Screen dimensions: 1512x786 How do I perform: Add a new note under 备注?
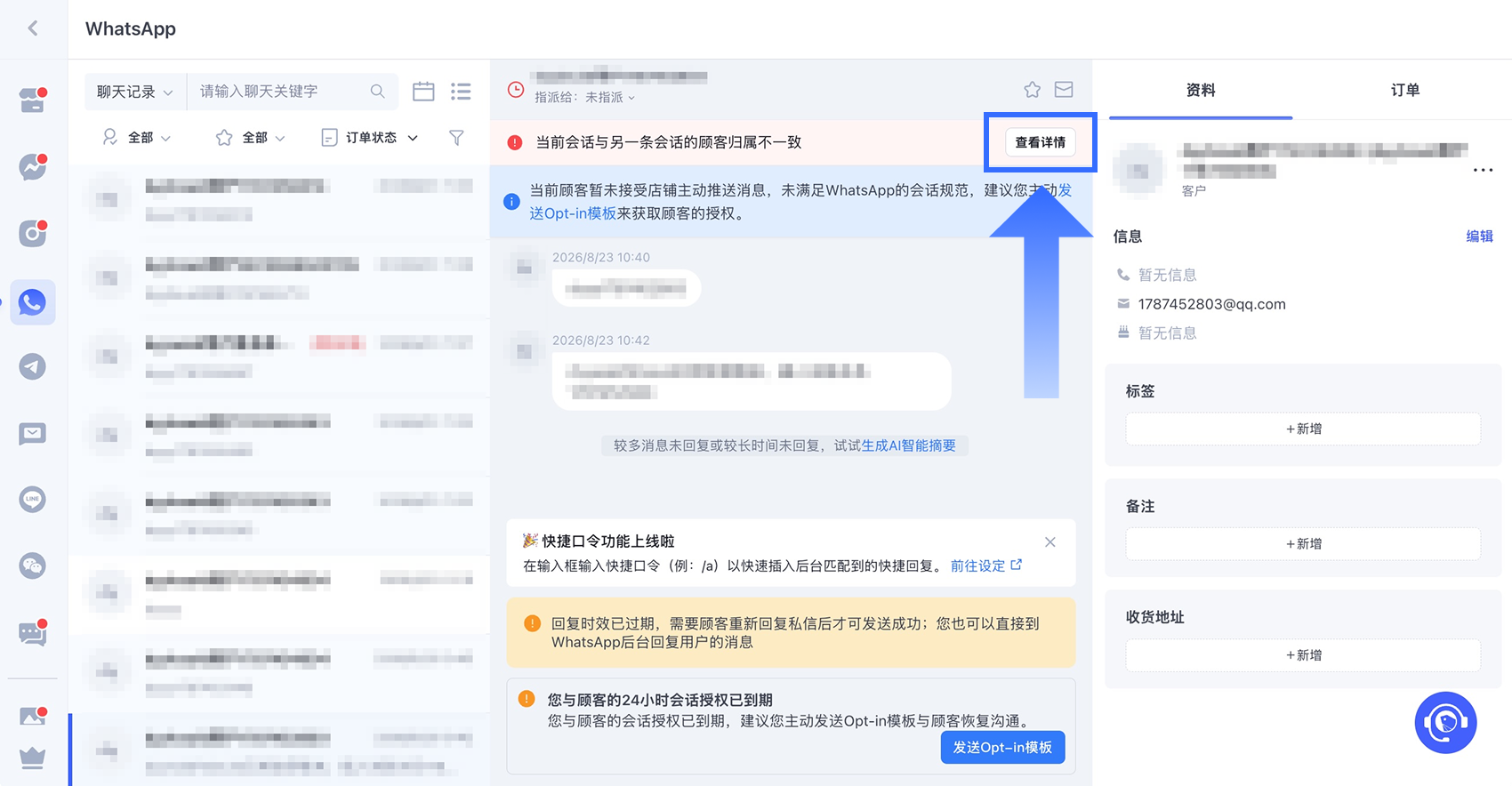click(1303, 543)
